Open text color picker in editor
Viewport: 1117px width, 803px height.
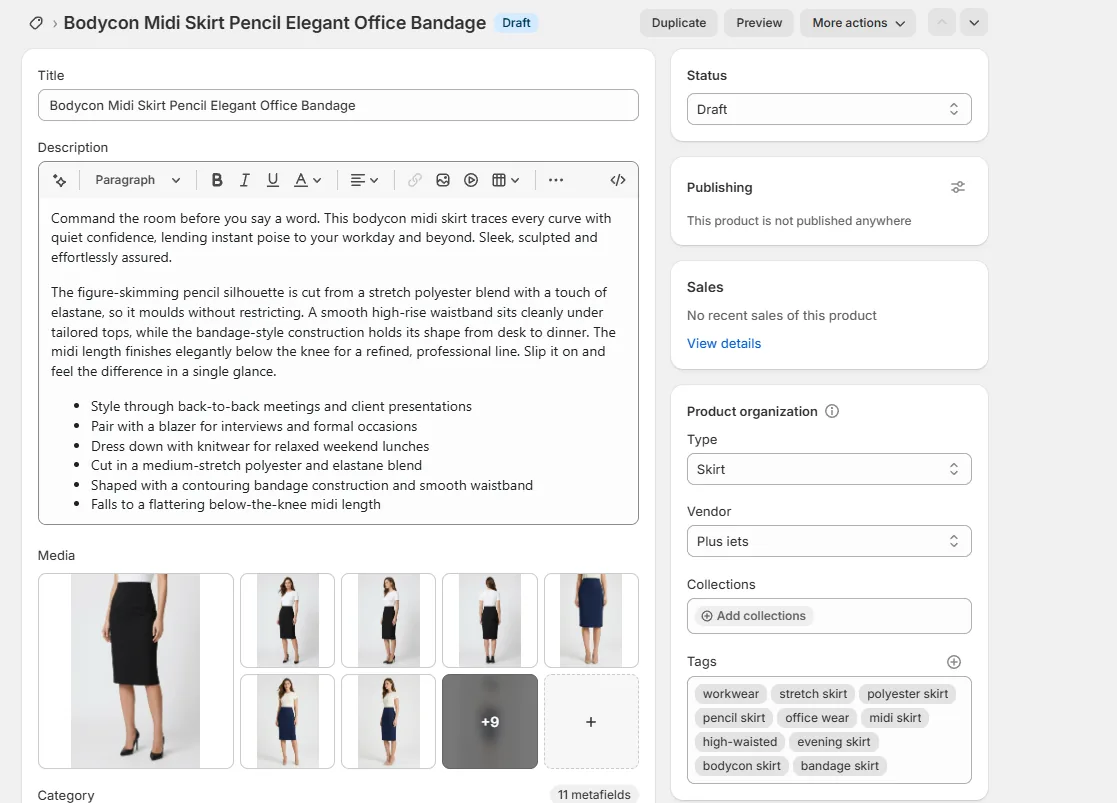point(308,180)
